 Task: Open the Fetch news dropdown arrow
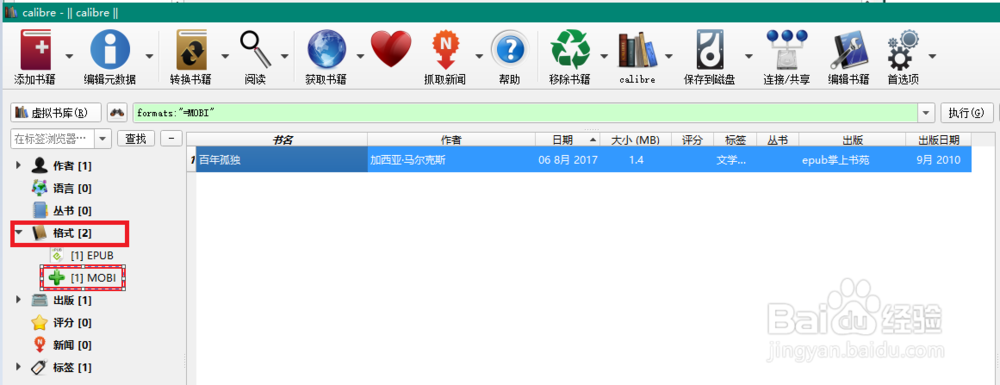tap(479, 56)
